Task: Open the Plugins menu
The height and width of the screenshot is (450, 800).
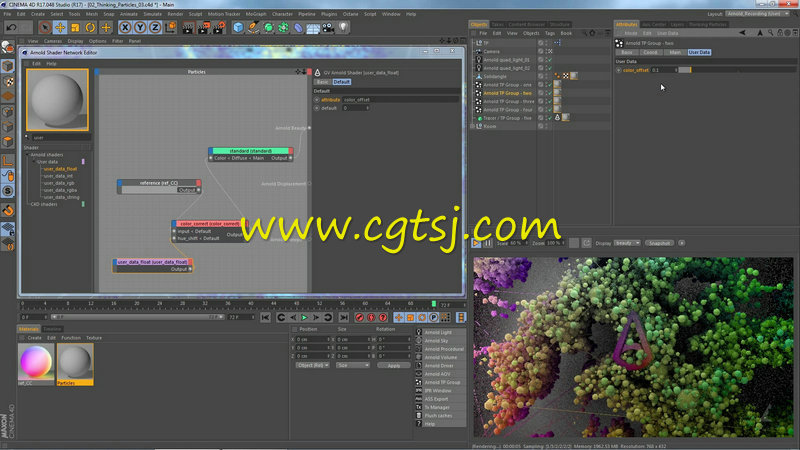Action: pos(329,14)
